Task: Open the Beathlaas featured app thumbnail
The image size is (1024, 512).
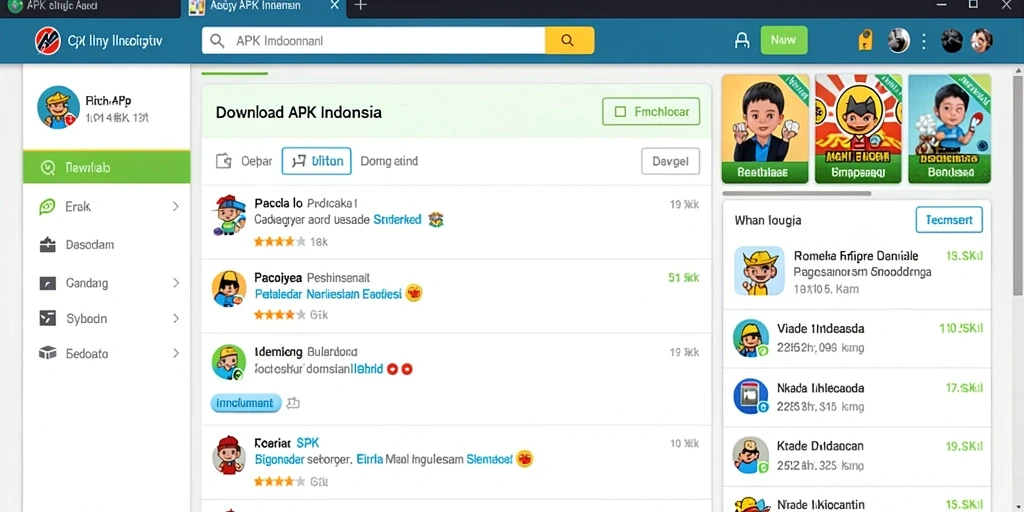Action: 765,128
